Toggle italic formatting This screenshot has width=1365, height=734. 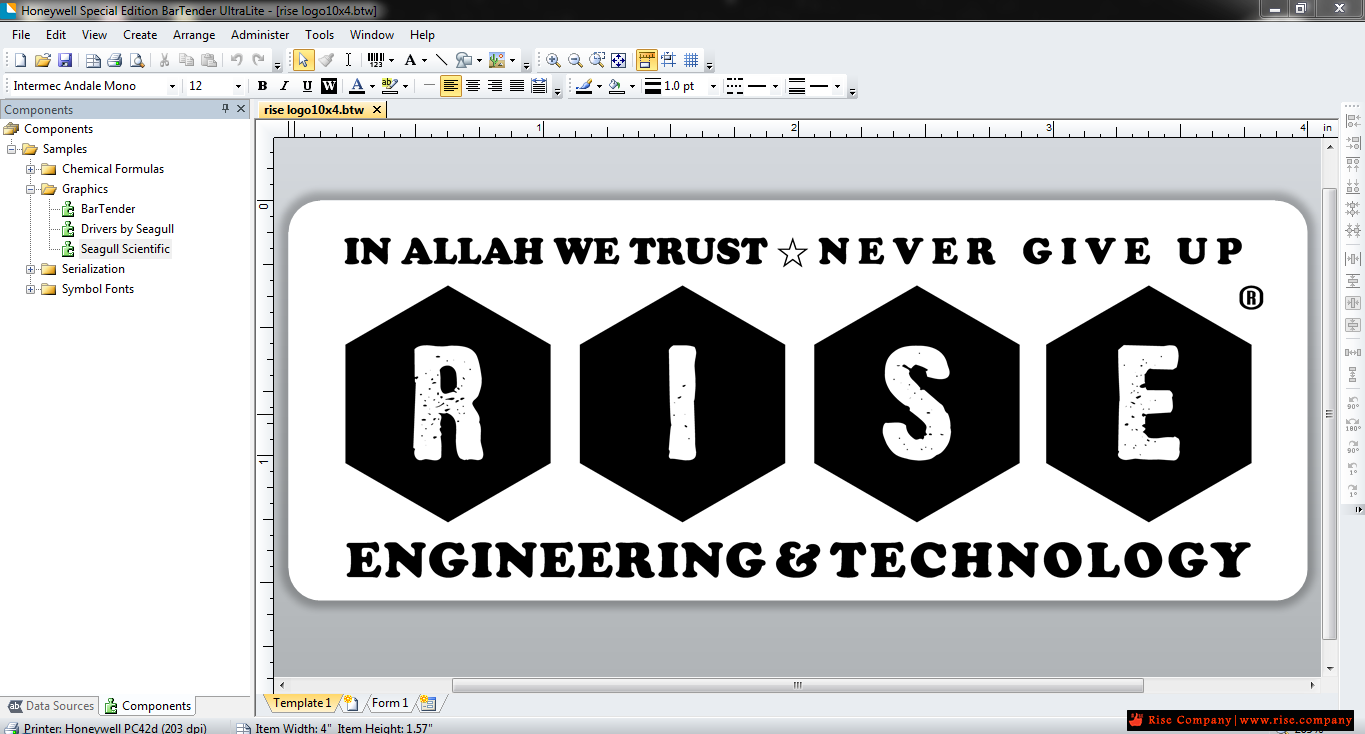(x=284, y=86)
